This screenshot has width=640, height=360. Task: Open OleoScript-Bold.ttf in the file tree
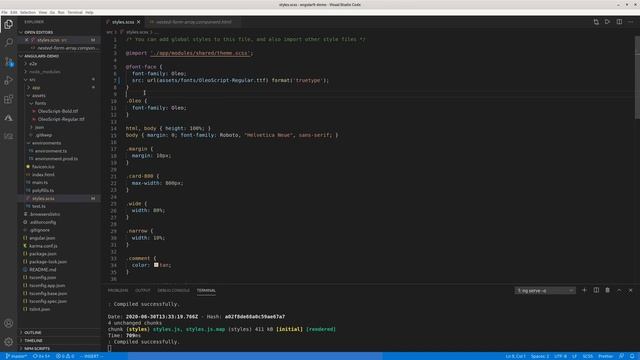[x=58, y=111]
